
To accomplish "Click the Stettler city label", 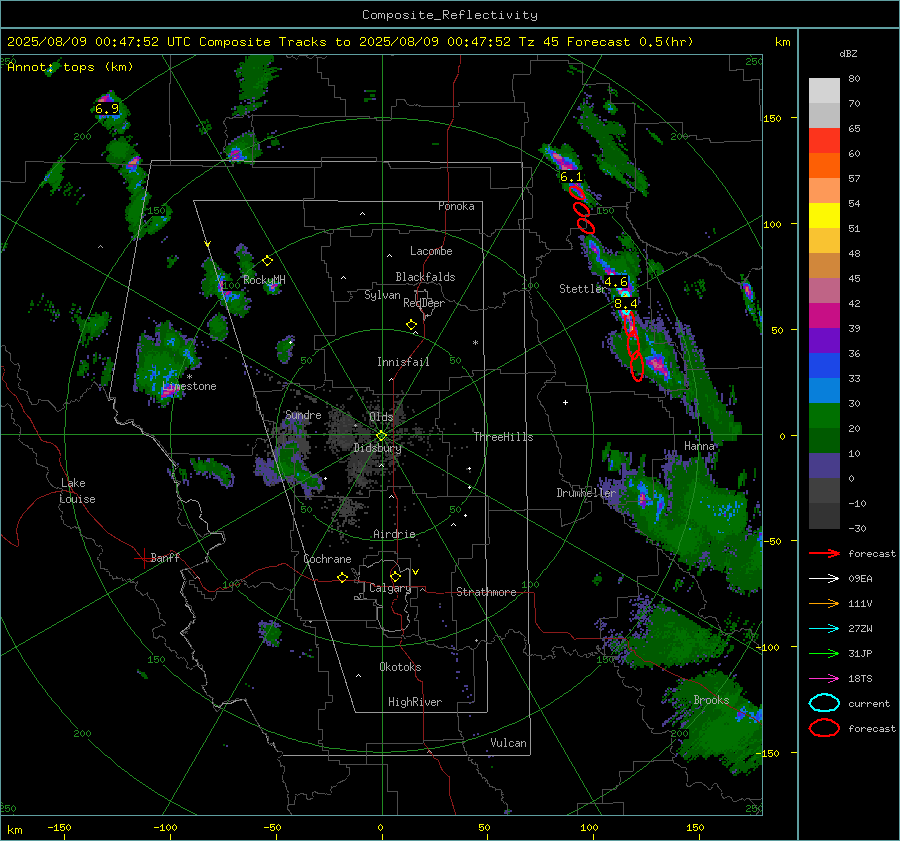I will click(582, 289).
